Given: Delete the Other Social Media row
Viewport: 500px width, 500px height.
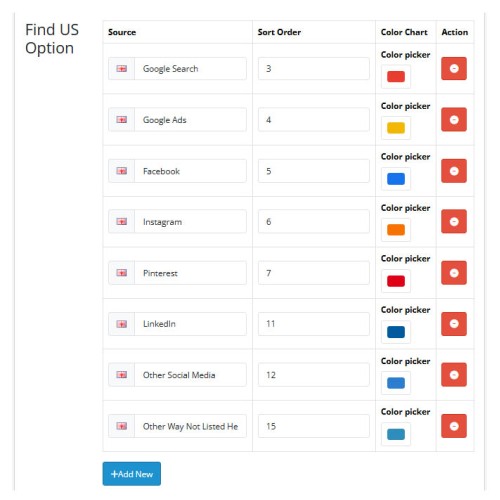Looking at the screenshot, I should [454, 375].
